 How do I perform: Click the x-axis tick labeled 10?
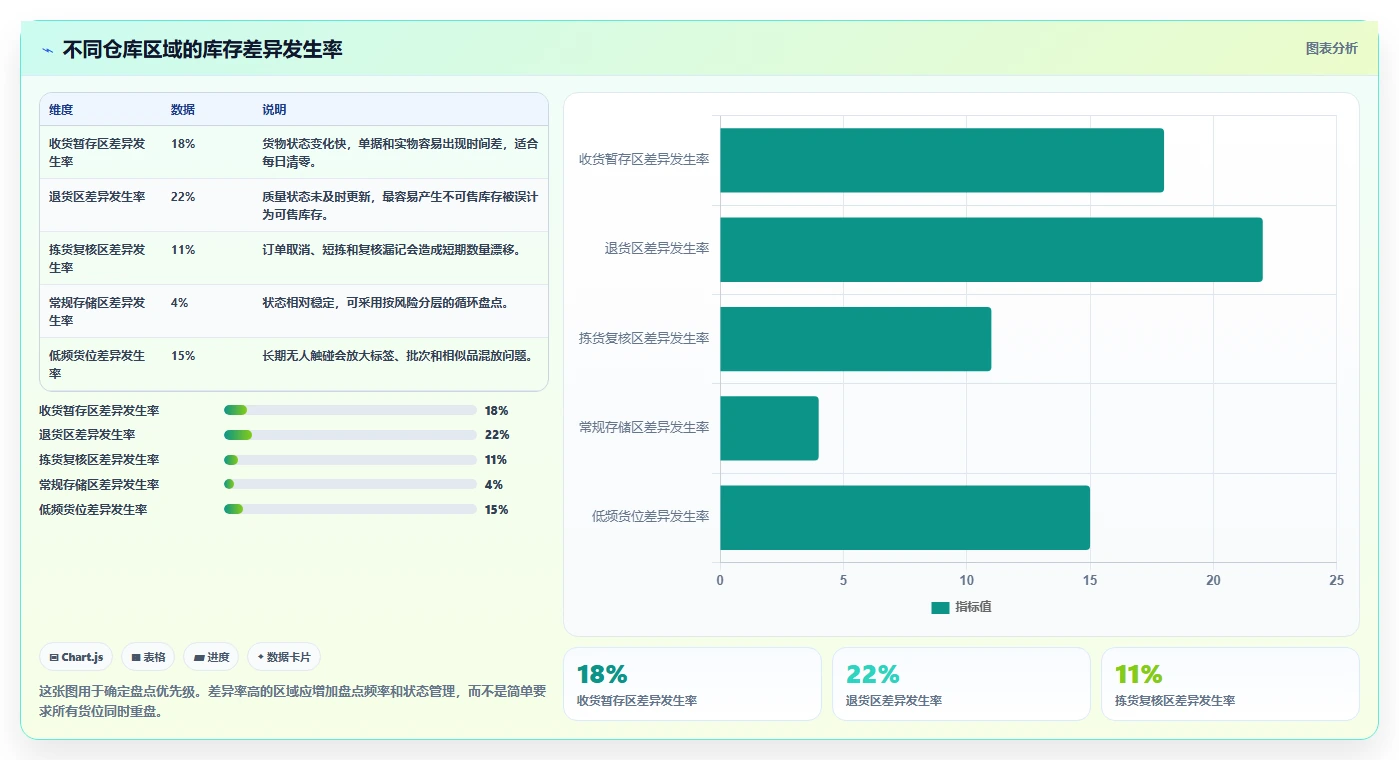click(x=966, y=581)
